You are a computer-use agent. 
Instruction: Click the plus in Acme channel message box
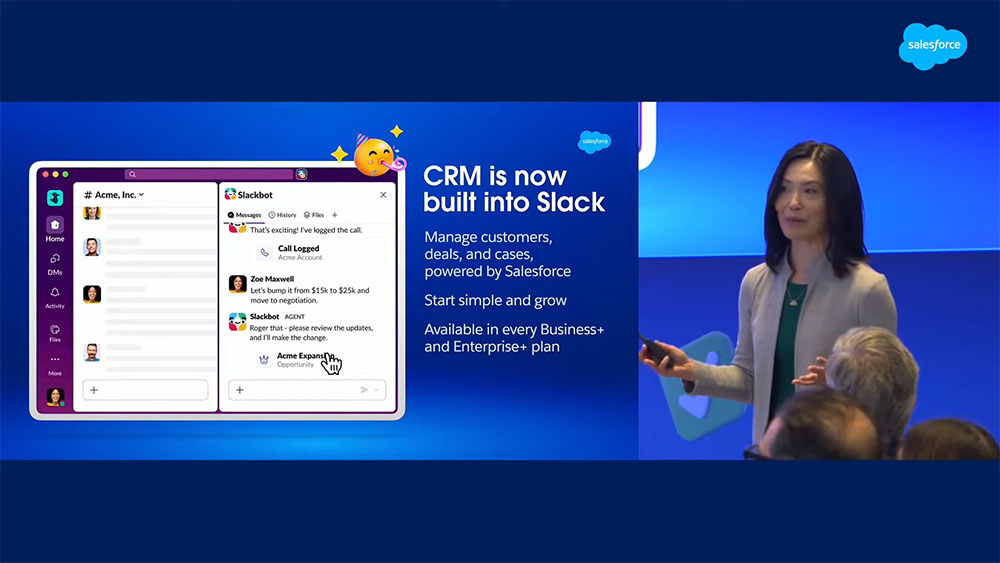(x=94, y=390)
